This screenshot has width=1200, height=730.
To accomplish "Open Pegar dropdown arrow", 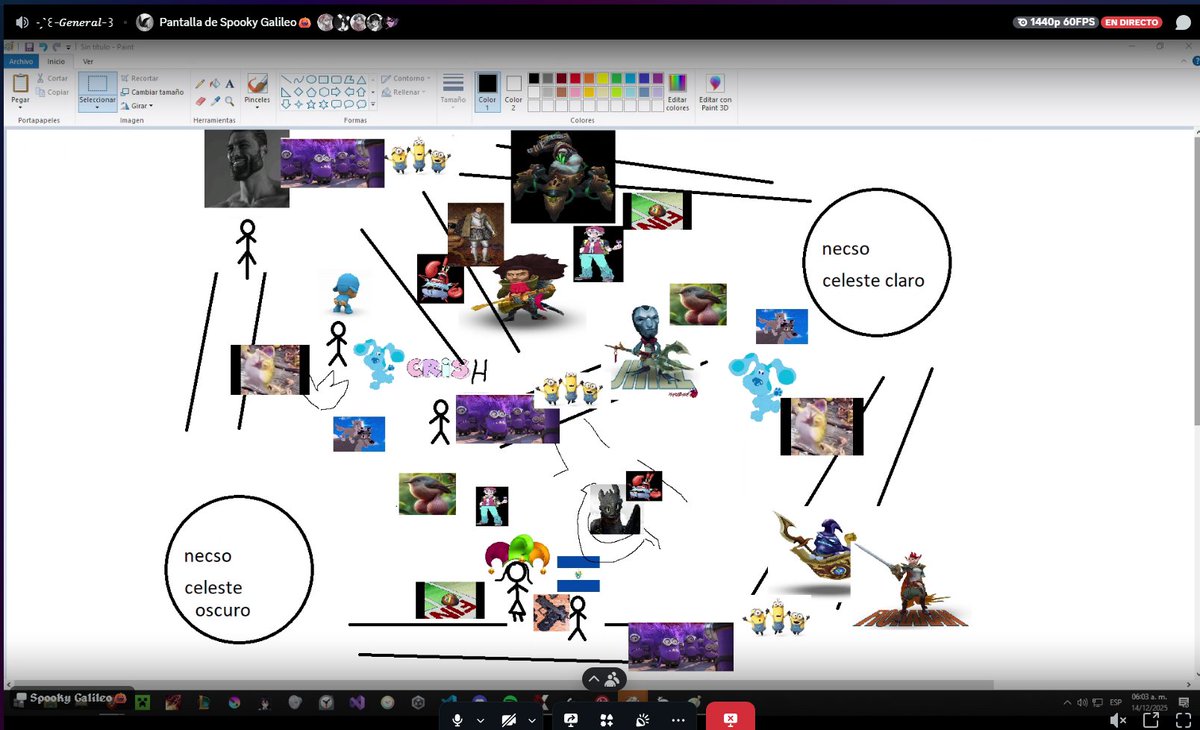I will 20,108.
